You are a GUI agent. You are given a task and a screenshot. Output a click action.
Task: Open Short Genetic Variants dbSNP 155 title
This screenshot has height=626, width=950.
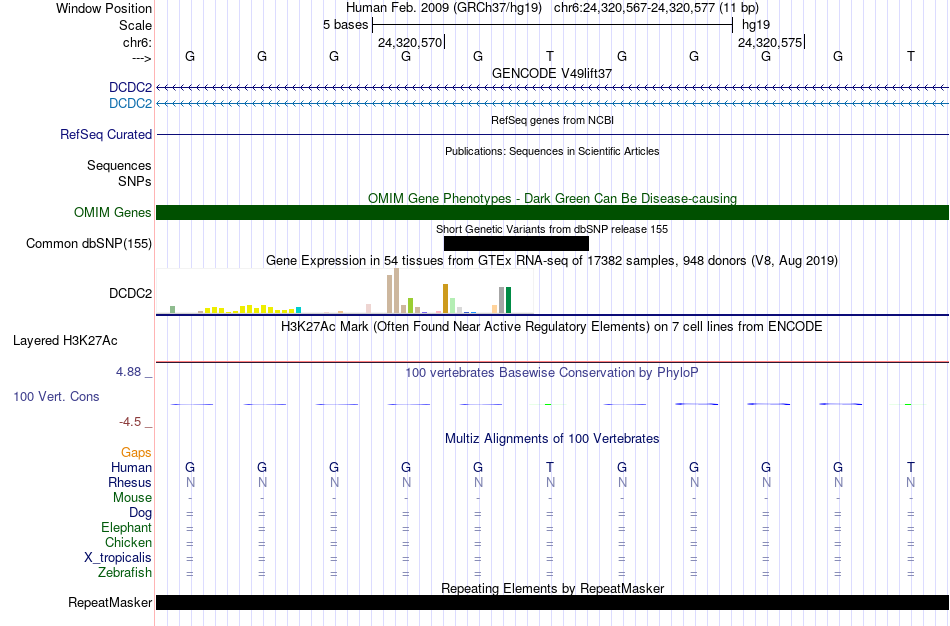(552, 229)
